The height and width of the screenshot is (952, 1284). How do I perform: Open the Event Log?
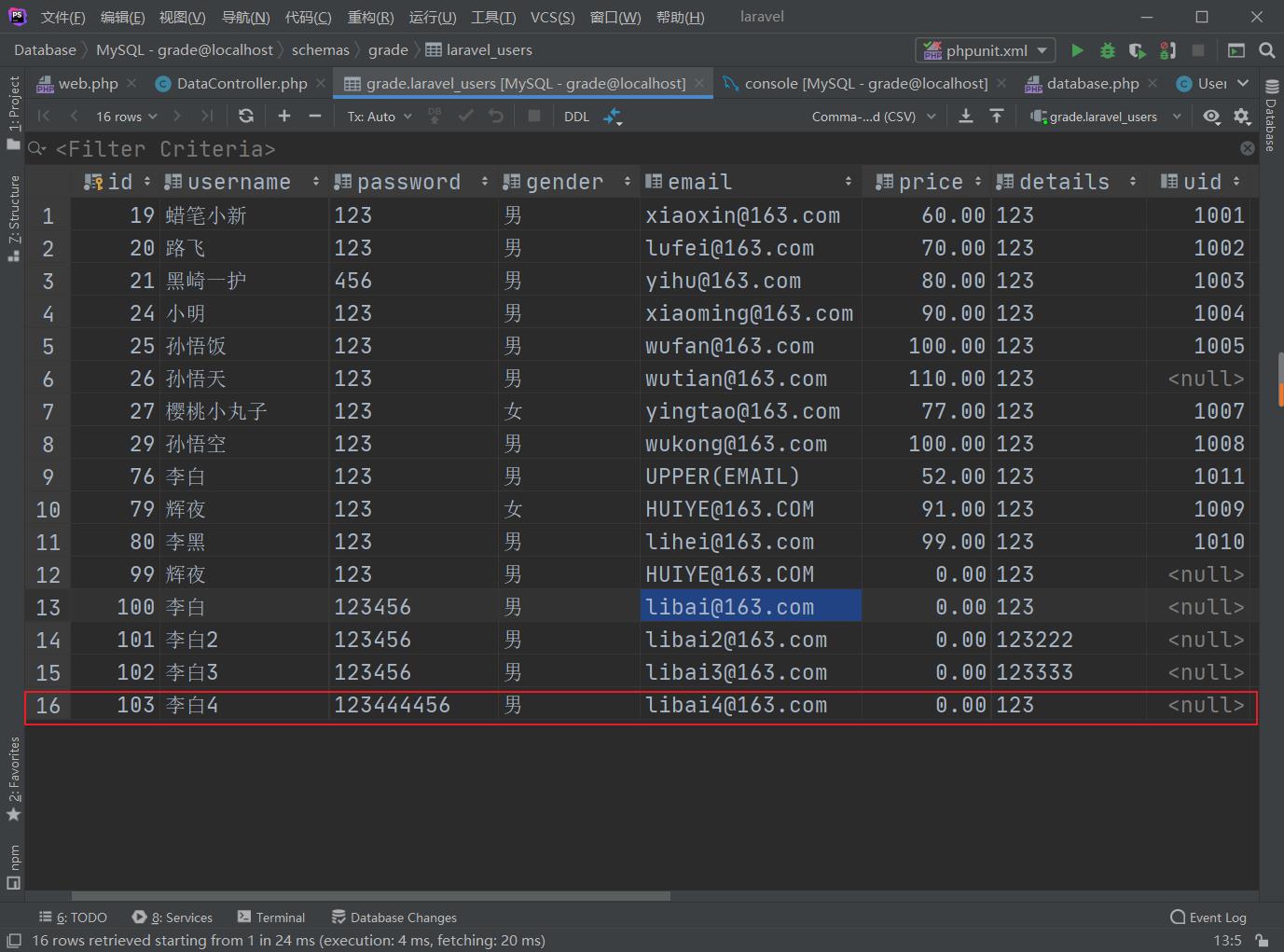(1208, 918)
